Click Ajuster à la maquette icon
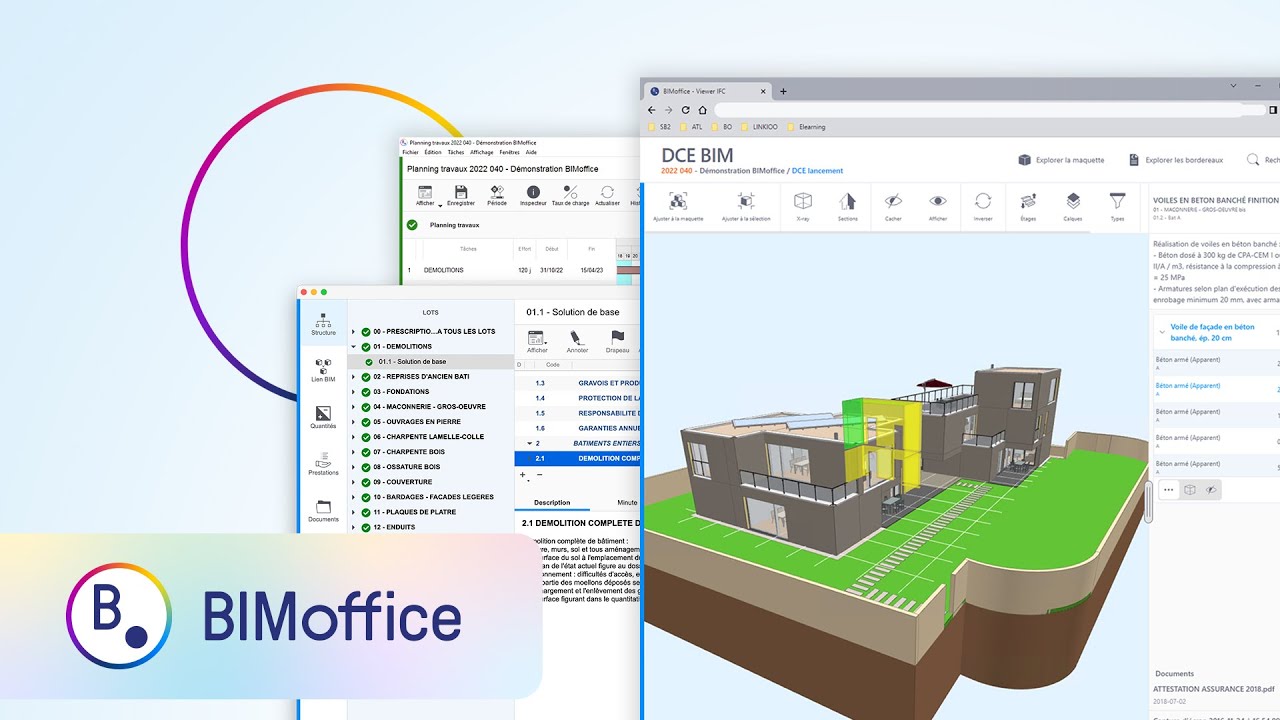This screenshot has width=1280, height=720. pos(677,203)
